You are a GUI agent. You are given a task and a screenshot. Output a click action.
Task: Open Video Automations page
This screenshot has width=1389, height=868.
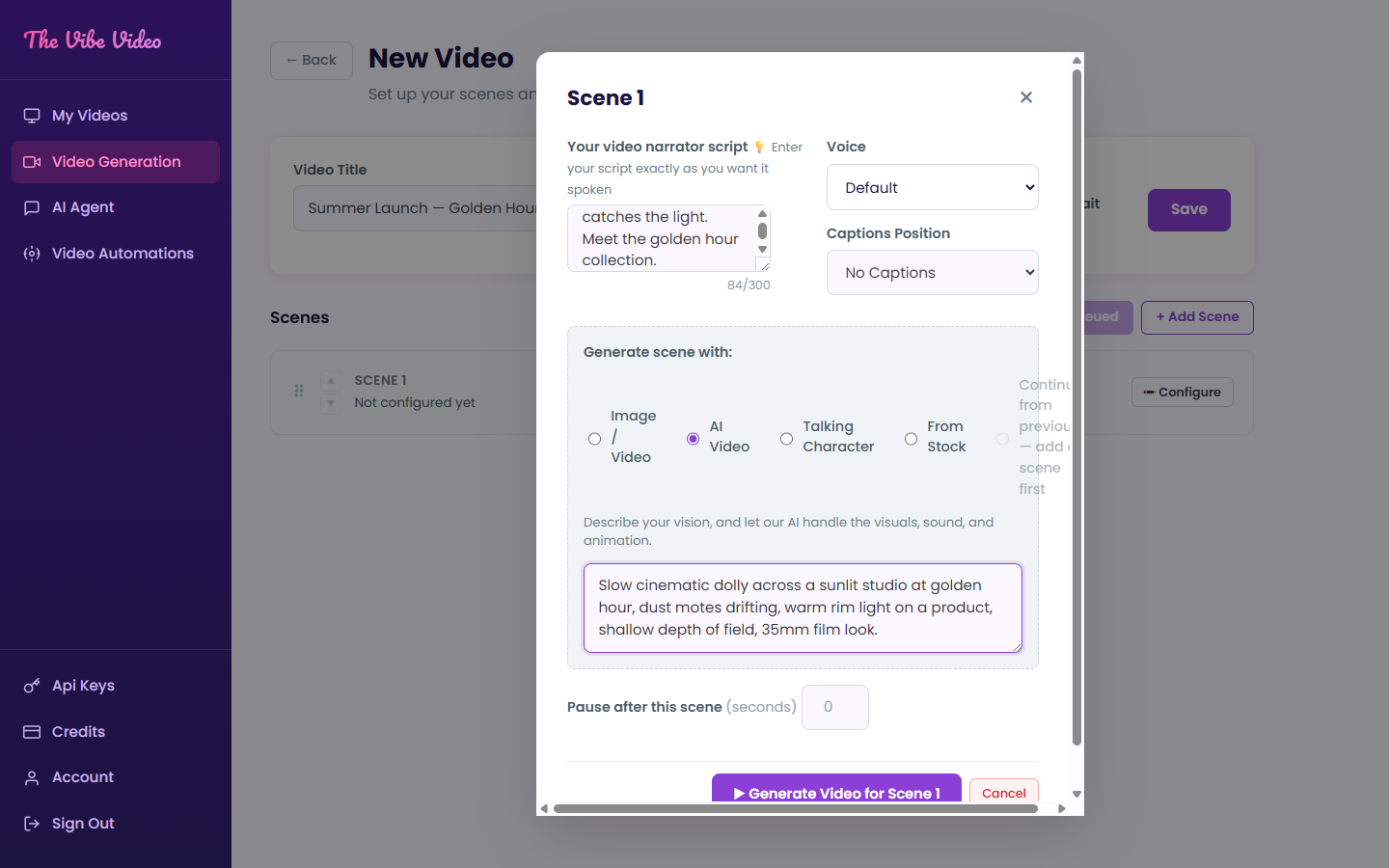pyautogui.click(x=116, y=254)
